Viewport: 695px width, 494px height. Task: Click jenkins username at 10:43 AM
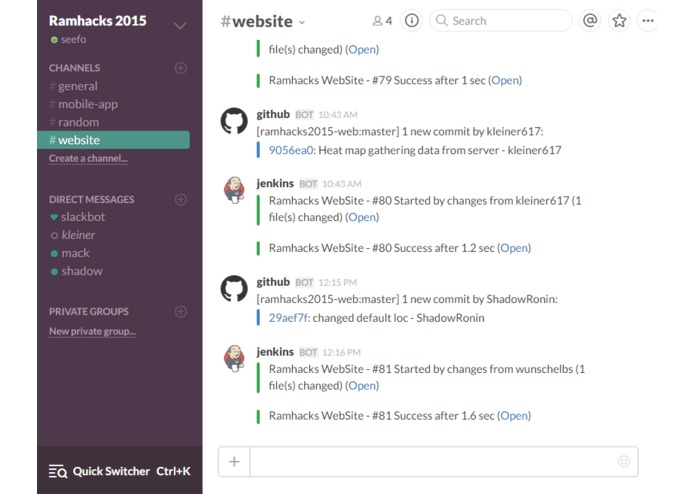point(275,183)
